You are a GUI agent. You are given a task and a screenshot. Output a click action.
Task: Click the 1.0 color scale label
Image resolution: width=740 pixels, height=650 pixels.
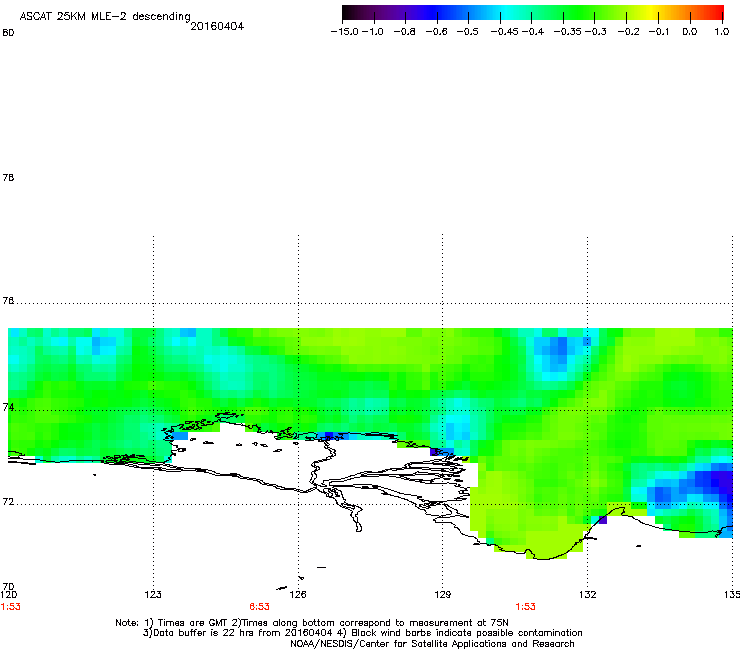[x=722, y=32]
